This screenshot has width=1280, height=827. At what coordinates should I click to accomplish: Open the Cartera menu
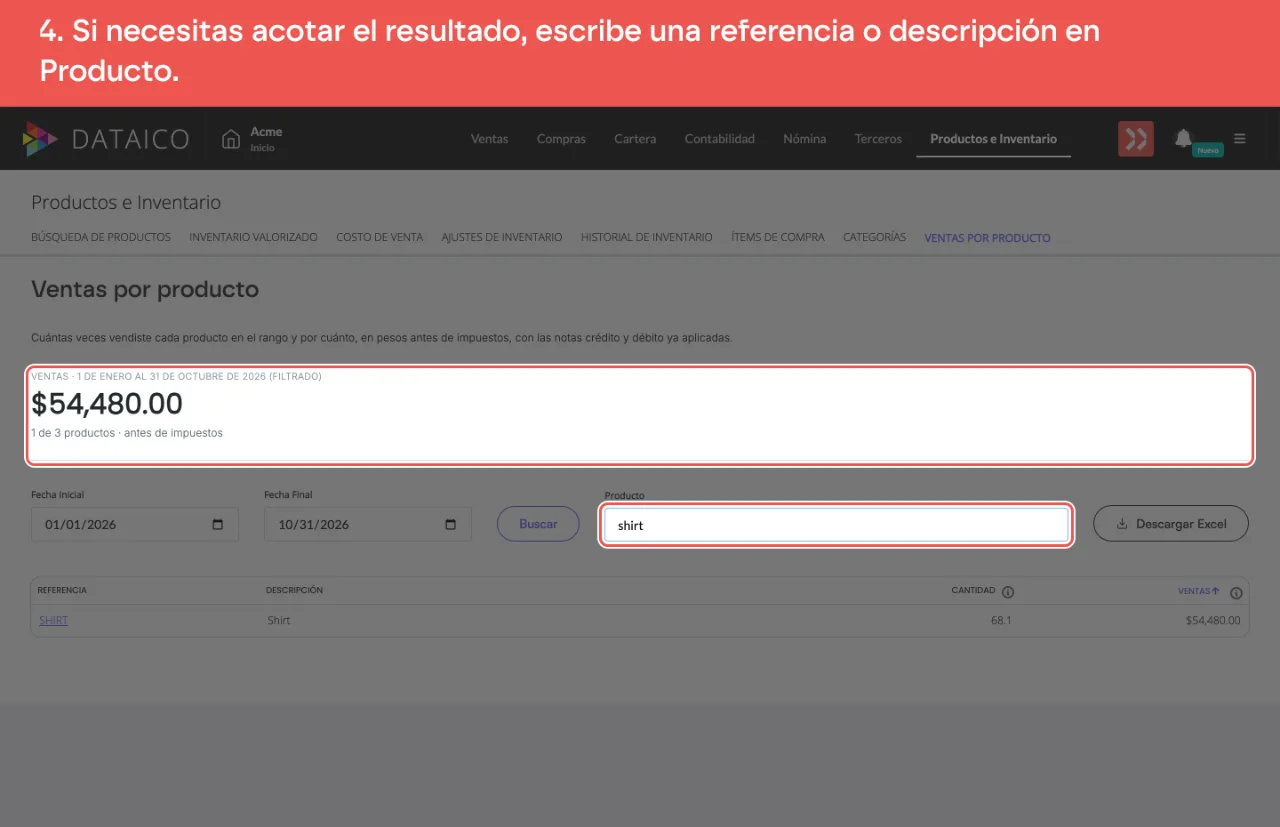(635, 139)
